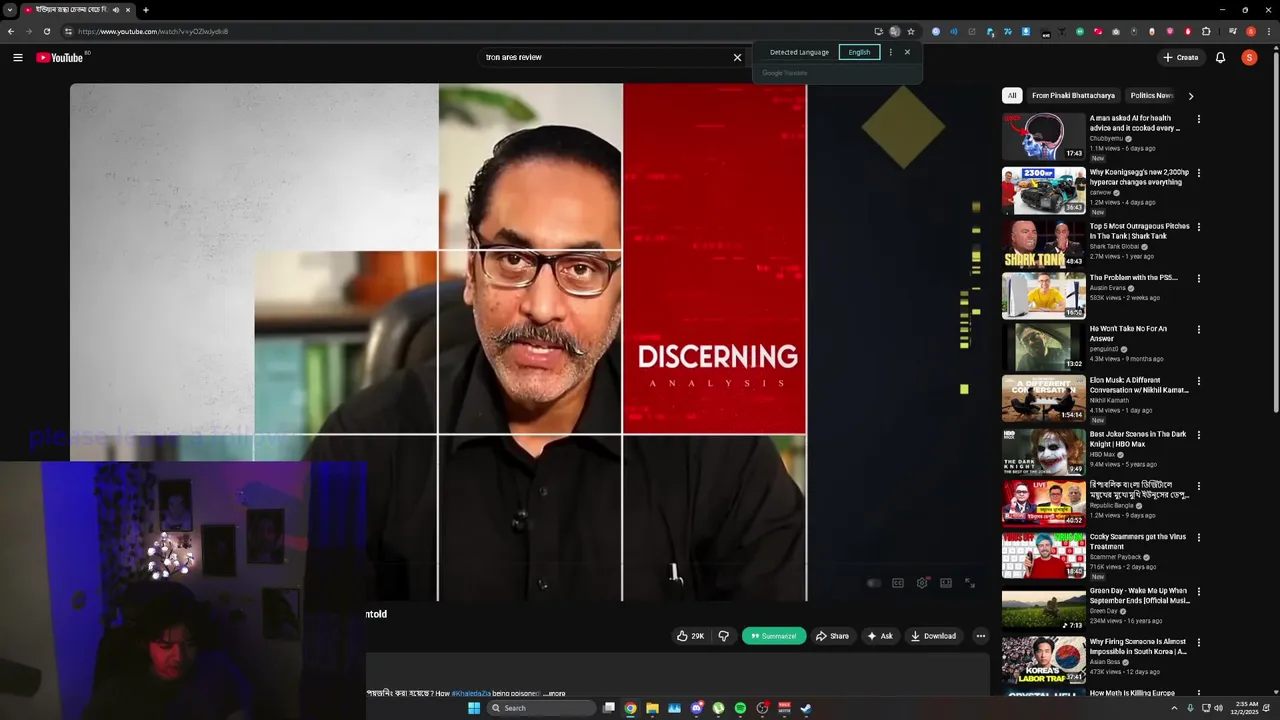Click the Translate icon in address bar

click(x=895, y=31)
